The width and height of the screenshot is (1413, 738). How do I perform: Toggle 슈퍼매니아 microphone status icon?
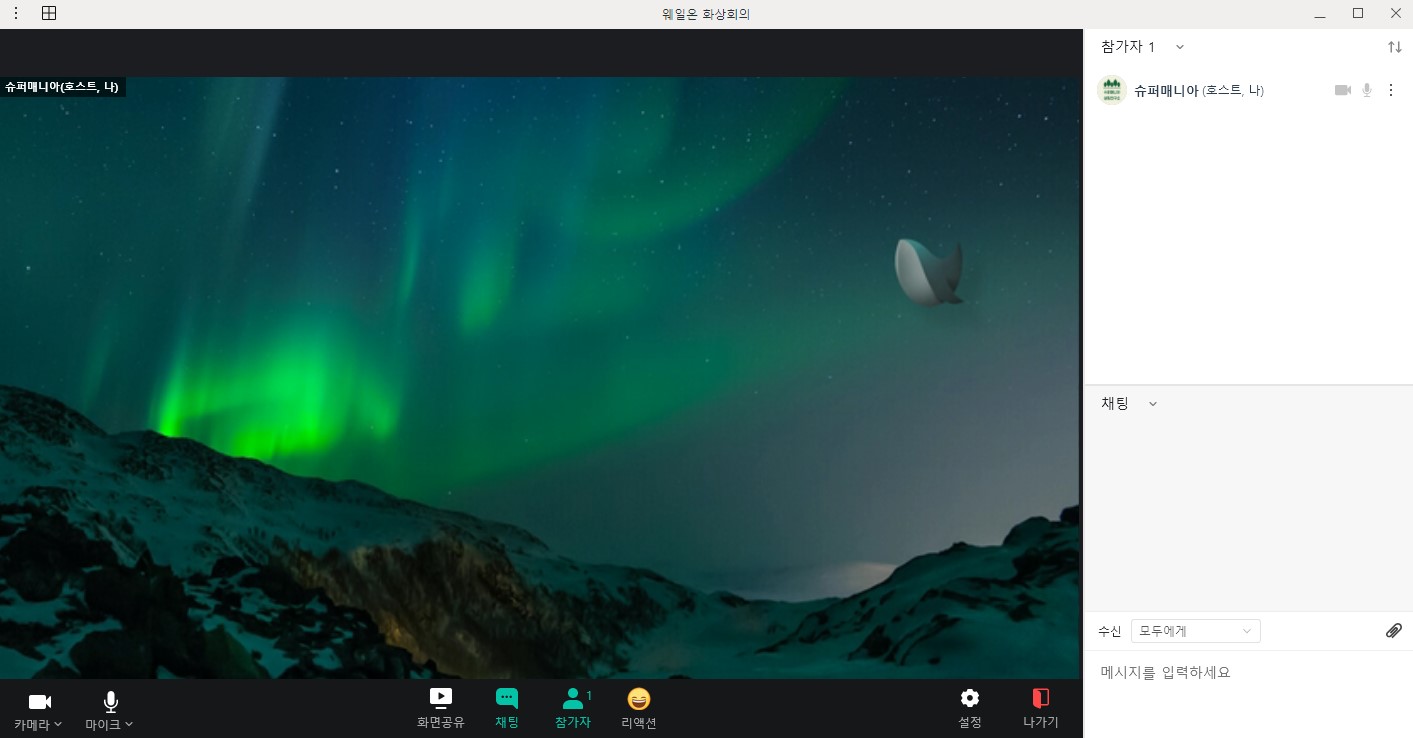pyautogui.click(x=1367, y=90)
